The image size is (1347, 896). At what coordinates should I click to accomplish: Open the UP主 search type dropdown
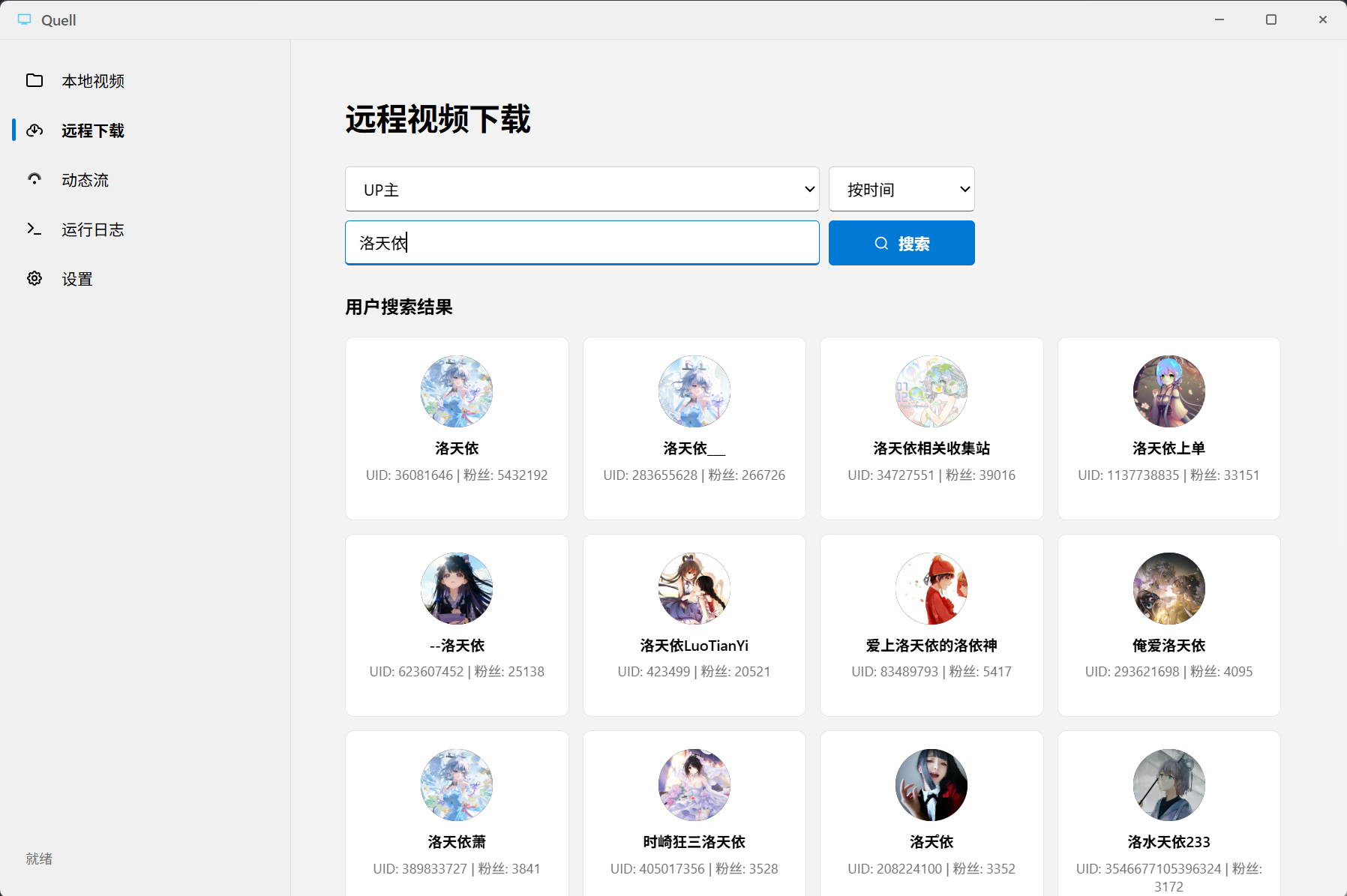coord(582,189)
